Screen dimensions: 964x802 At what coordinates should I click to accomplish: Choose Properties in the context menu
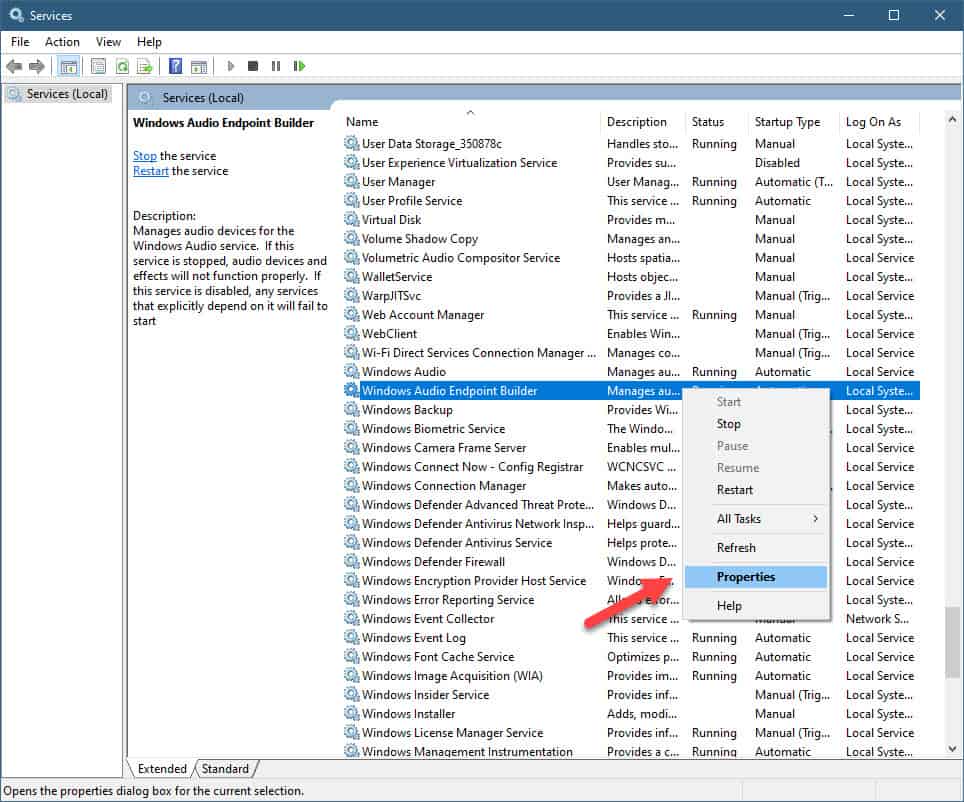(756, 577)
